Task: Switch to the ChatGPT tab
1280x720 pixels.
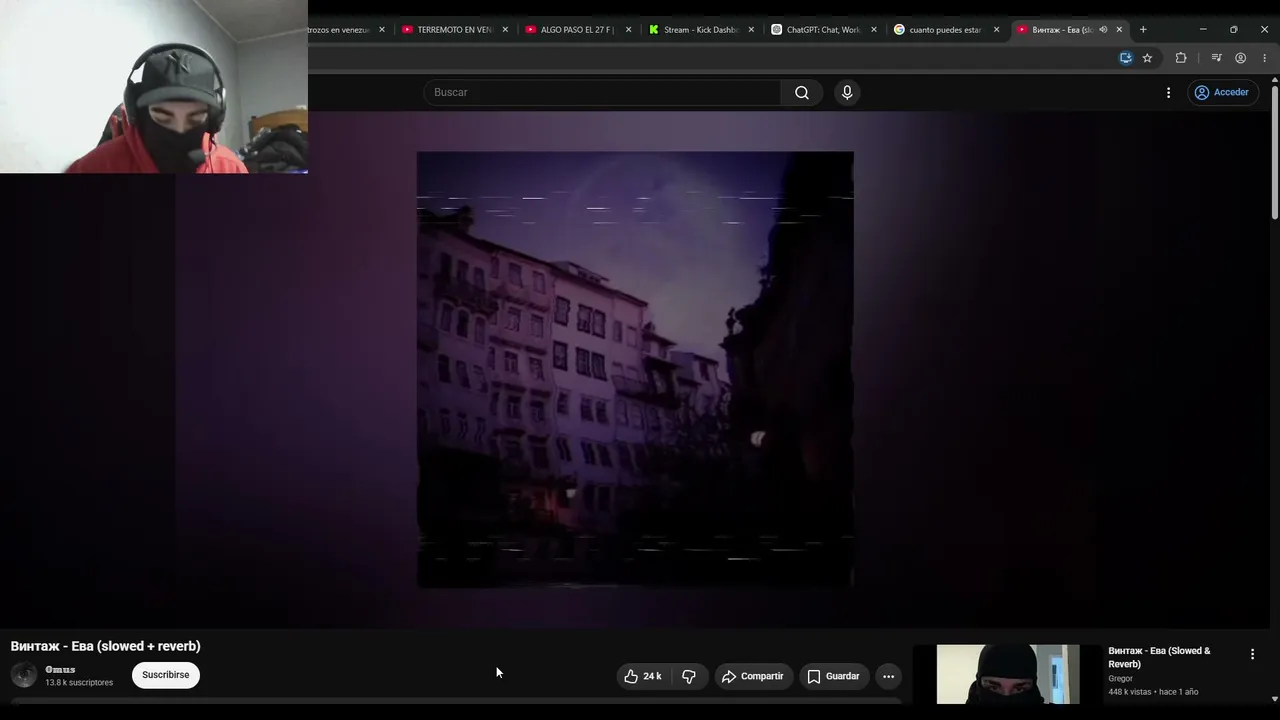Action: tap(824, 30)
